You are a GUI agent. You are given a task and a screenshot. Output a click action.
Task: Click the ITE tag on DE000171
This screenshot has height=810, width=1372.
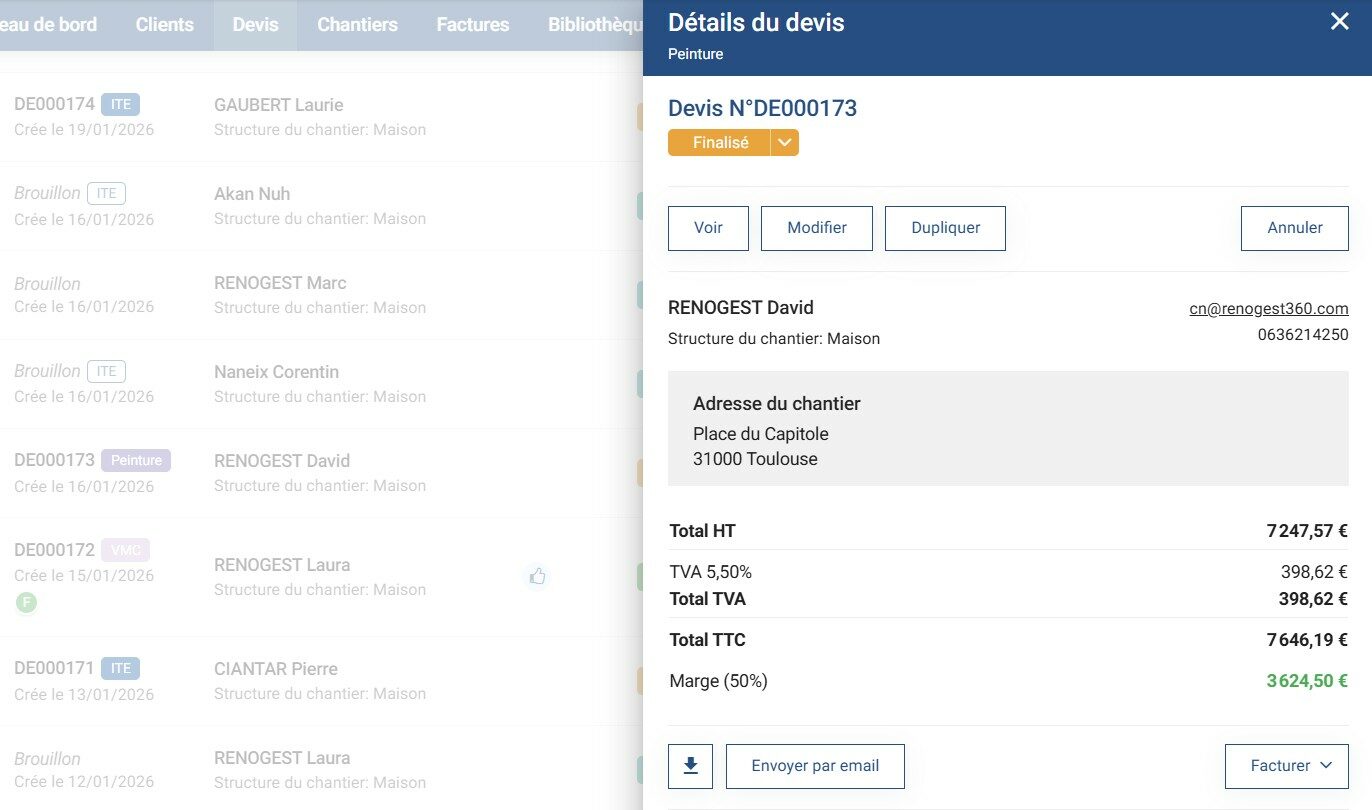120,668
